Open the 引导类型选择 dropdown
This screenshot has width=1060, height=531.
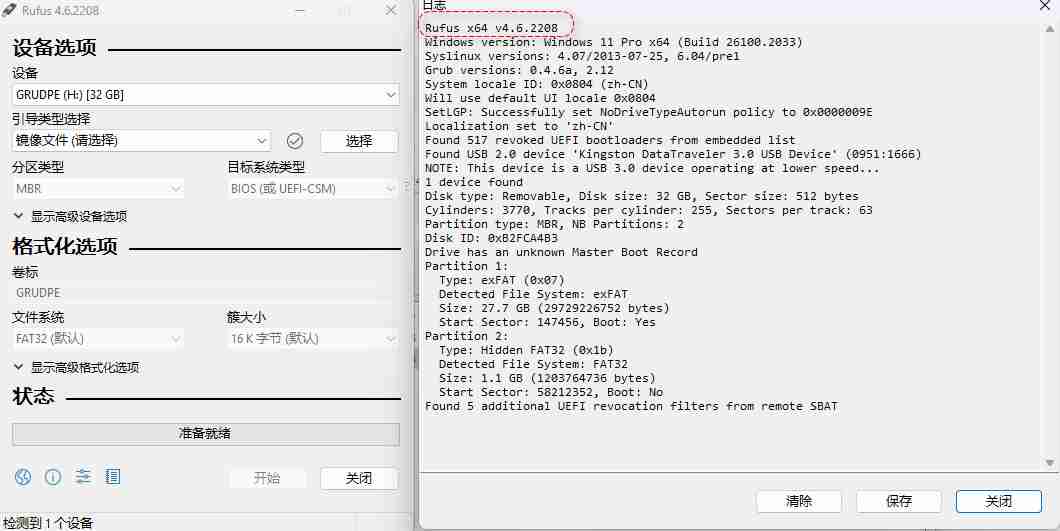(141, 141)
